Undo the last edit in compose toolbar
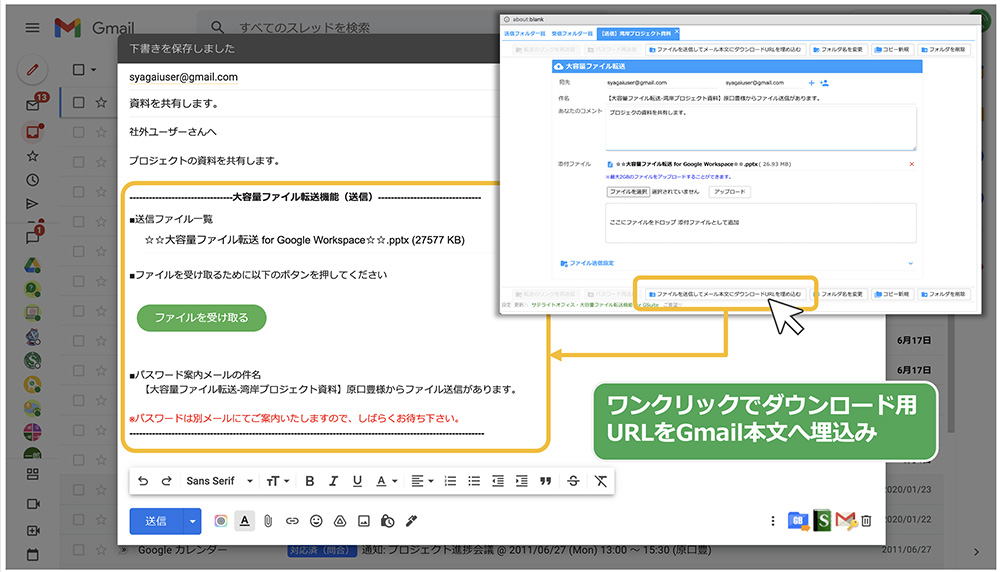 (143, 481)
